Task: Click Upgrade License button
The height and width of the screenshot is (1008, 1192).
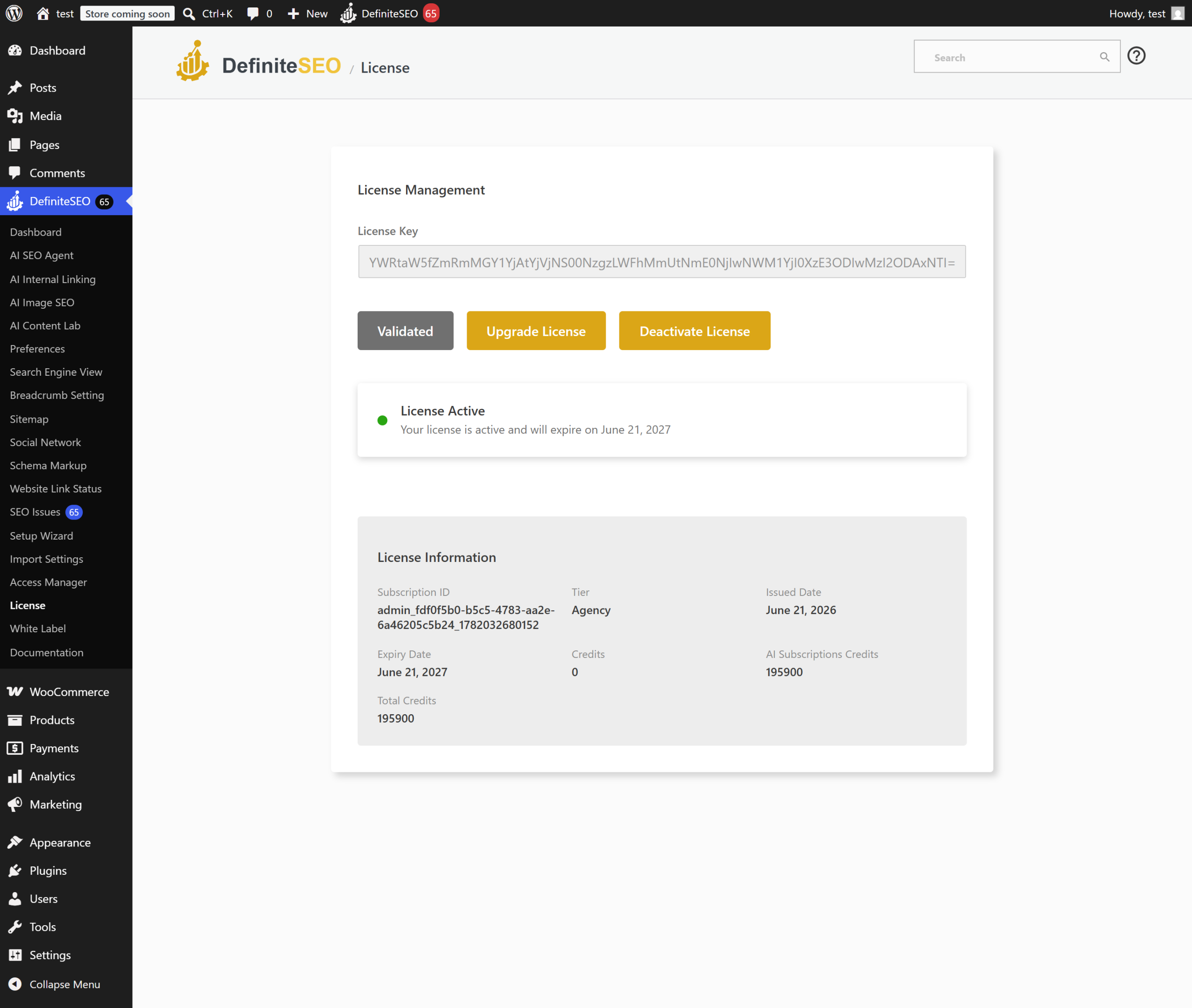Action: coord(536,331)
